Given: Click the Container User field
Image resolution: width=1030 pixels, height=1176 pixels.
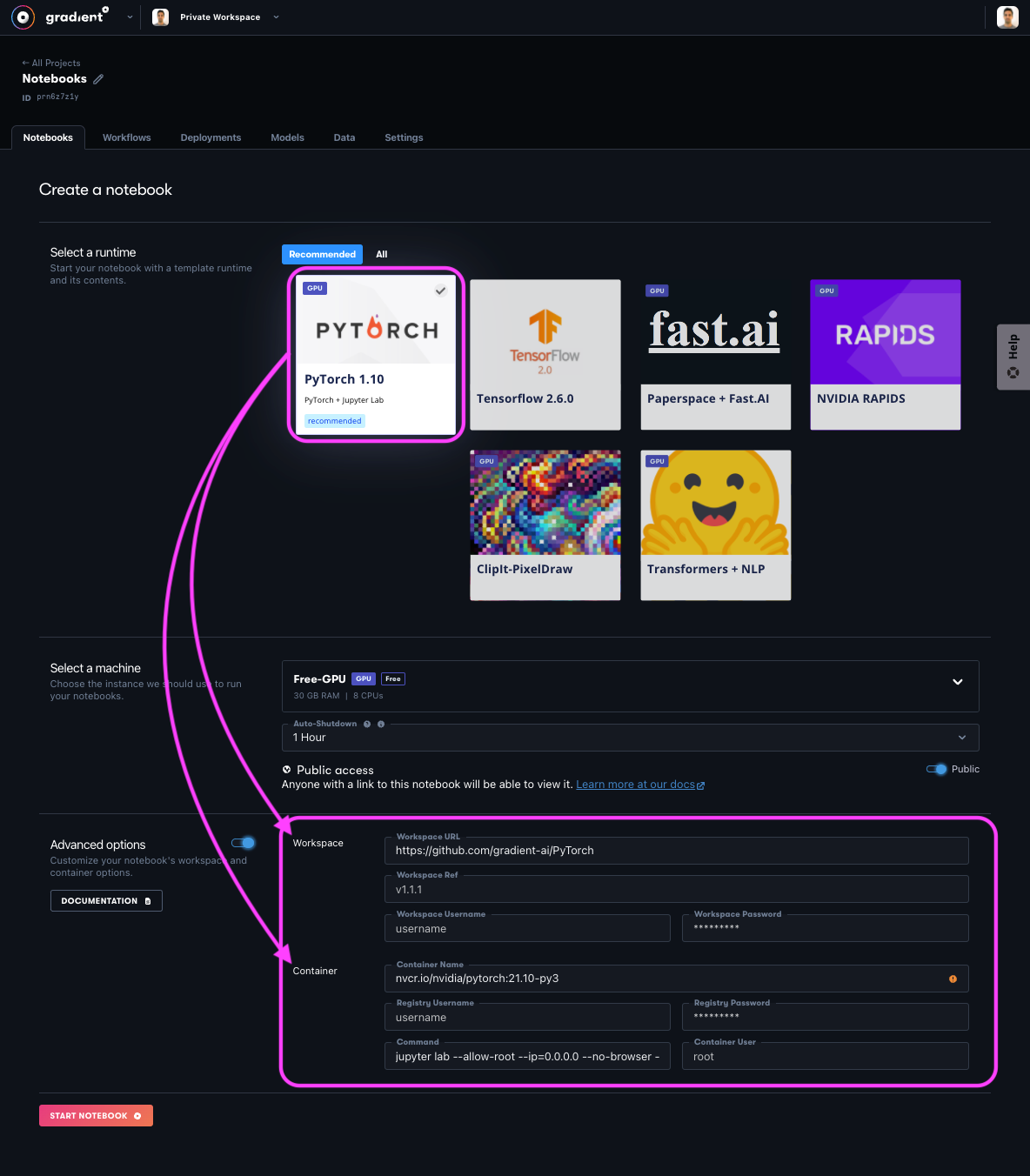Looking at the screenshot, I should point(826,1056).
